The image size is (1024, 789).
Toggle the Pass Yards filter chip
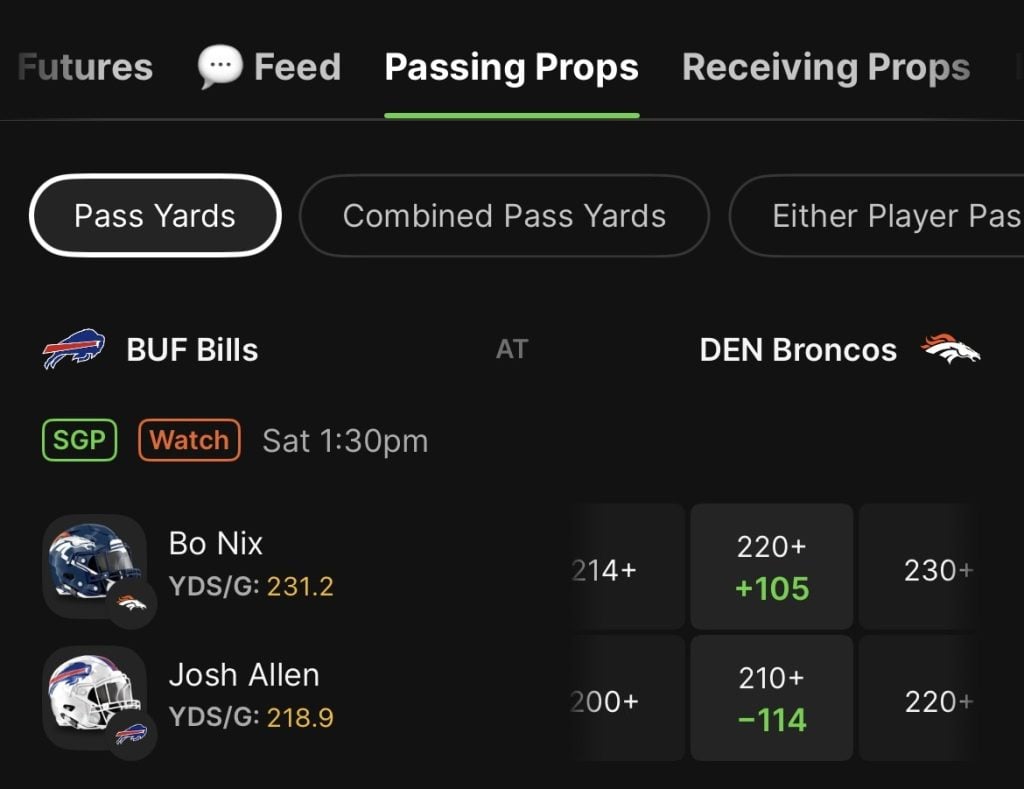154,216
